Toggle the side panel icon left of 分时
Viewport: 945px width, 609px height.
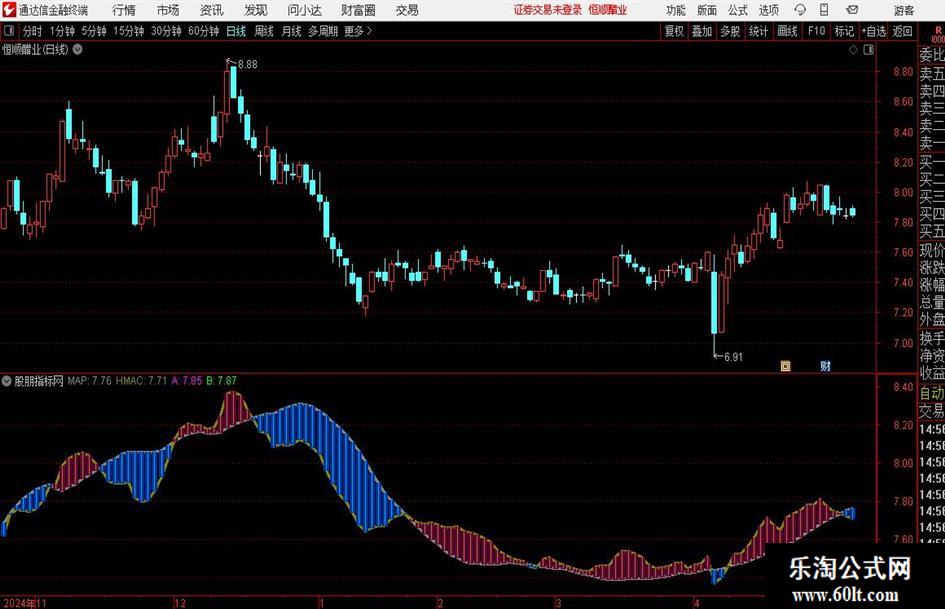tap(8, 31)
